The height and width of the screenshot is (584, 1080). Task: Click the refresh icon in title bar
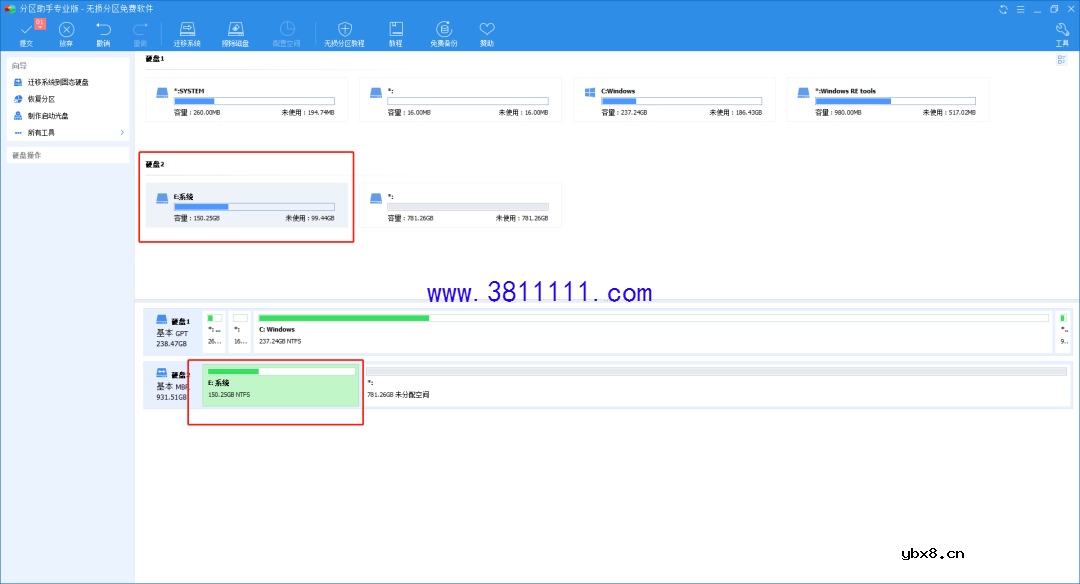(1003, 8)
